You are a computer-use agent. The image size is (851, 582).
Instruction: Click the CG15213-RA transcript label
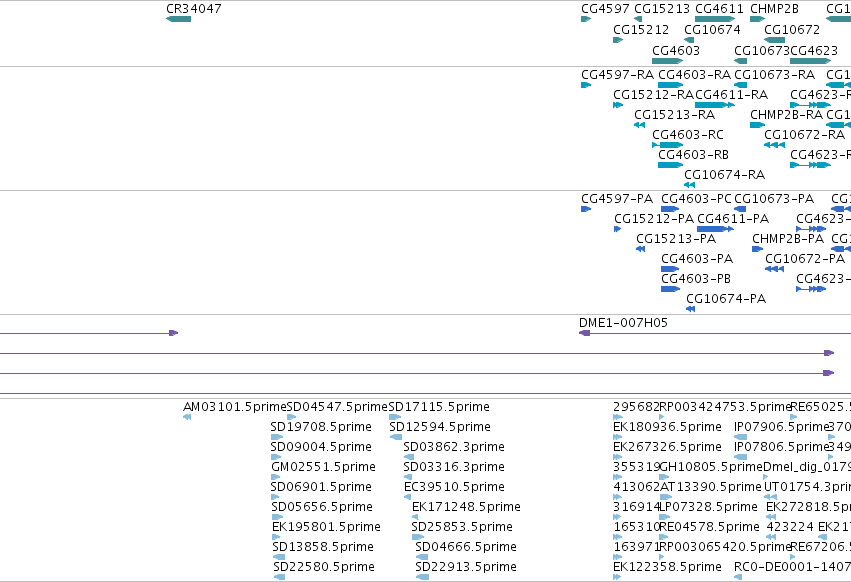coord(675,115)
